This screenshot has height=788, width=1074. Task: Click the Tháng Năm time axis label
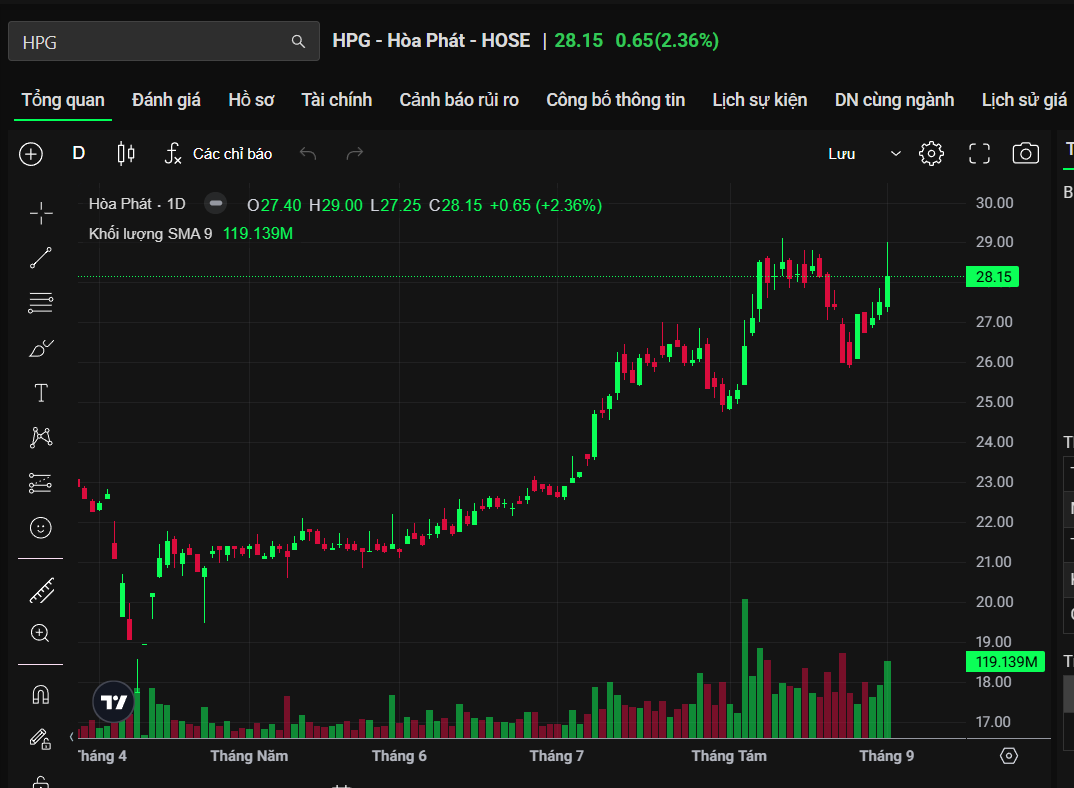pos(249,756)
